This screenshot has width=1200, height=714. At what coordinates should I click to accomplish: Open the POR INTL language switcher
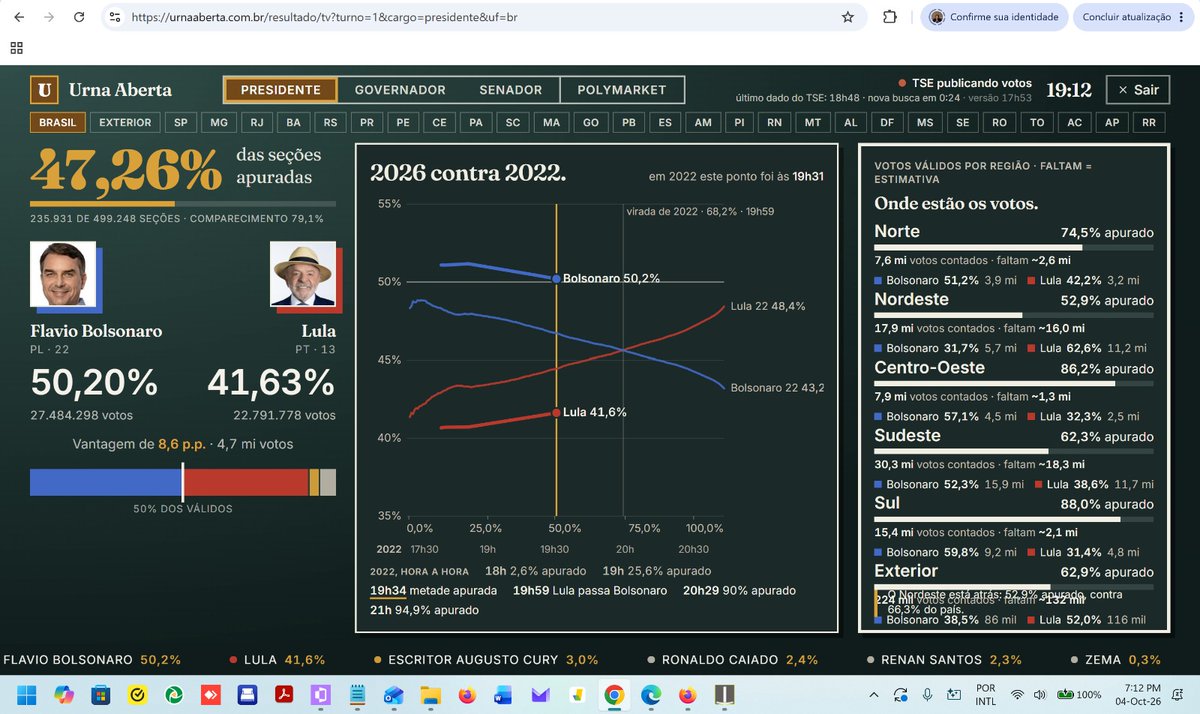coord(984,694)
